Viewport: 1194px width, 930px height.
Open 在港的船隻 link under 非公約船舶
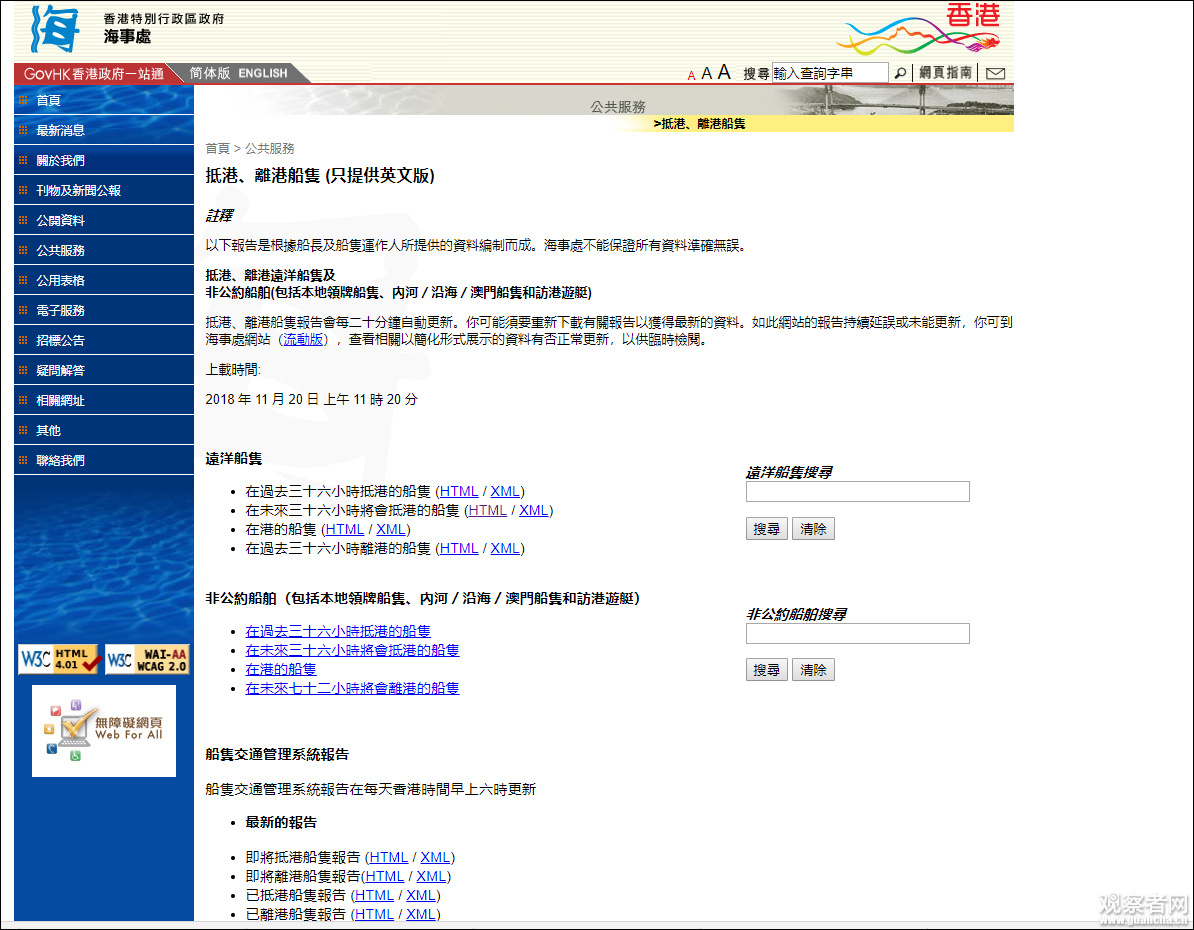[x=281, y=669]
